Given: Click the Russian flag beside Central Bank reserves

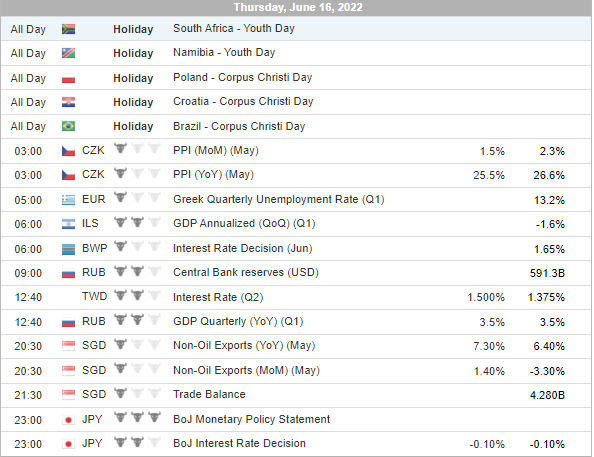Looking at the screenshot, I should 68,273.
